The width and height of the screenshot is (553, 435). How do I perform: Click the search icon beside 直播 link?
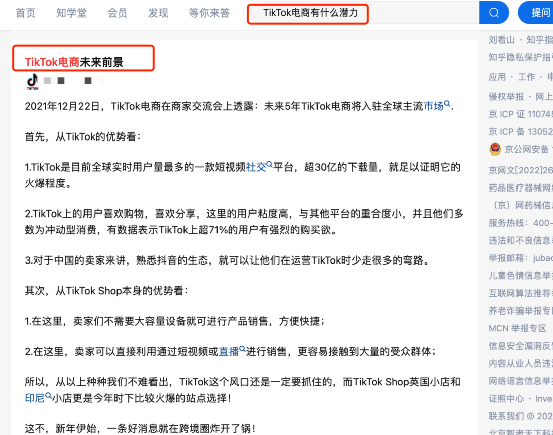242,349
